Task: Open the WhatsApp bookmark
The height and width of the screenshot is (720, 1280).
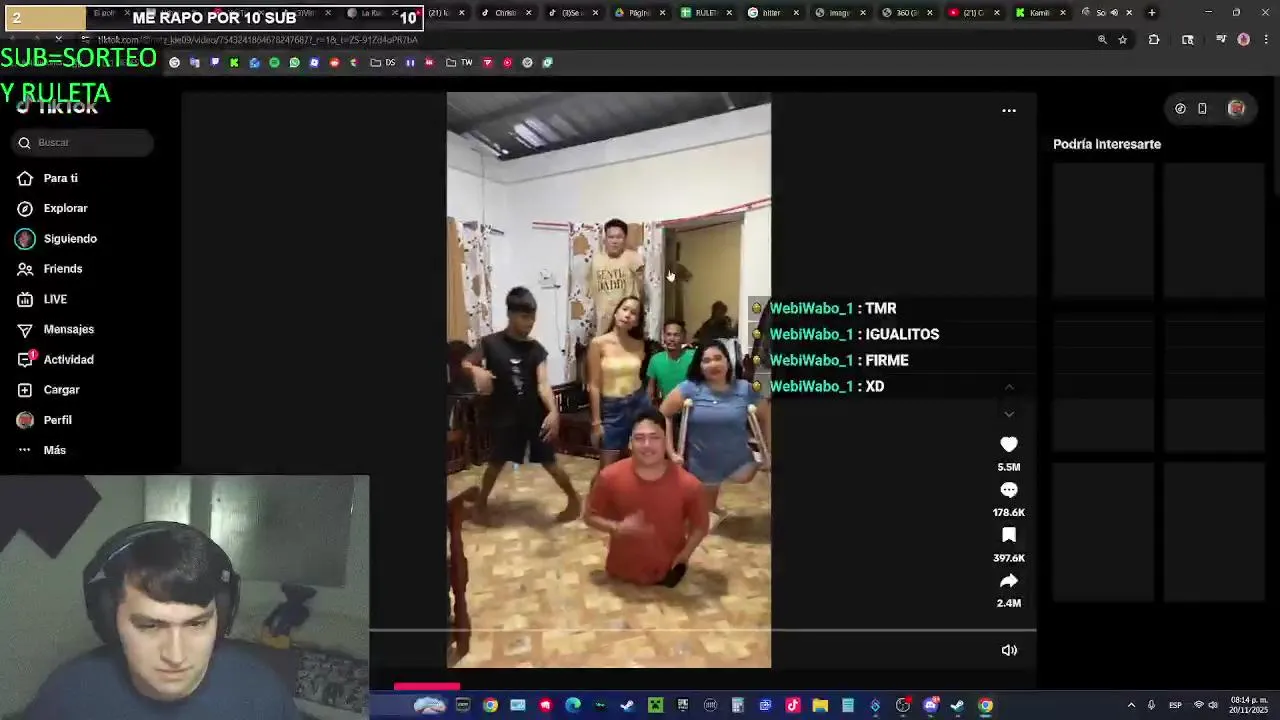Action: click(294, 62)
